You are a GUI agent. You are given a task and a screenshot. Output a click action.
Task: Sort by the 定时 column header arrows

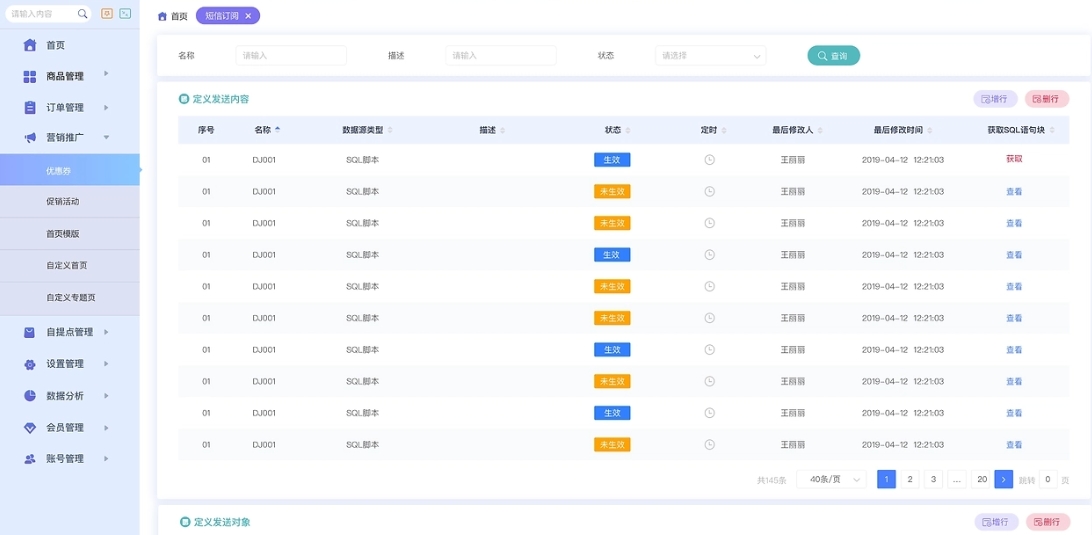click(x=724, y=130)
